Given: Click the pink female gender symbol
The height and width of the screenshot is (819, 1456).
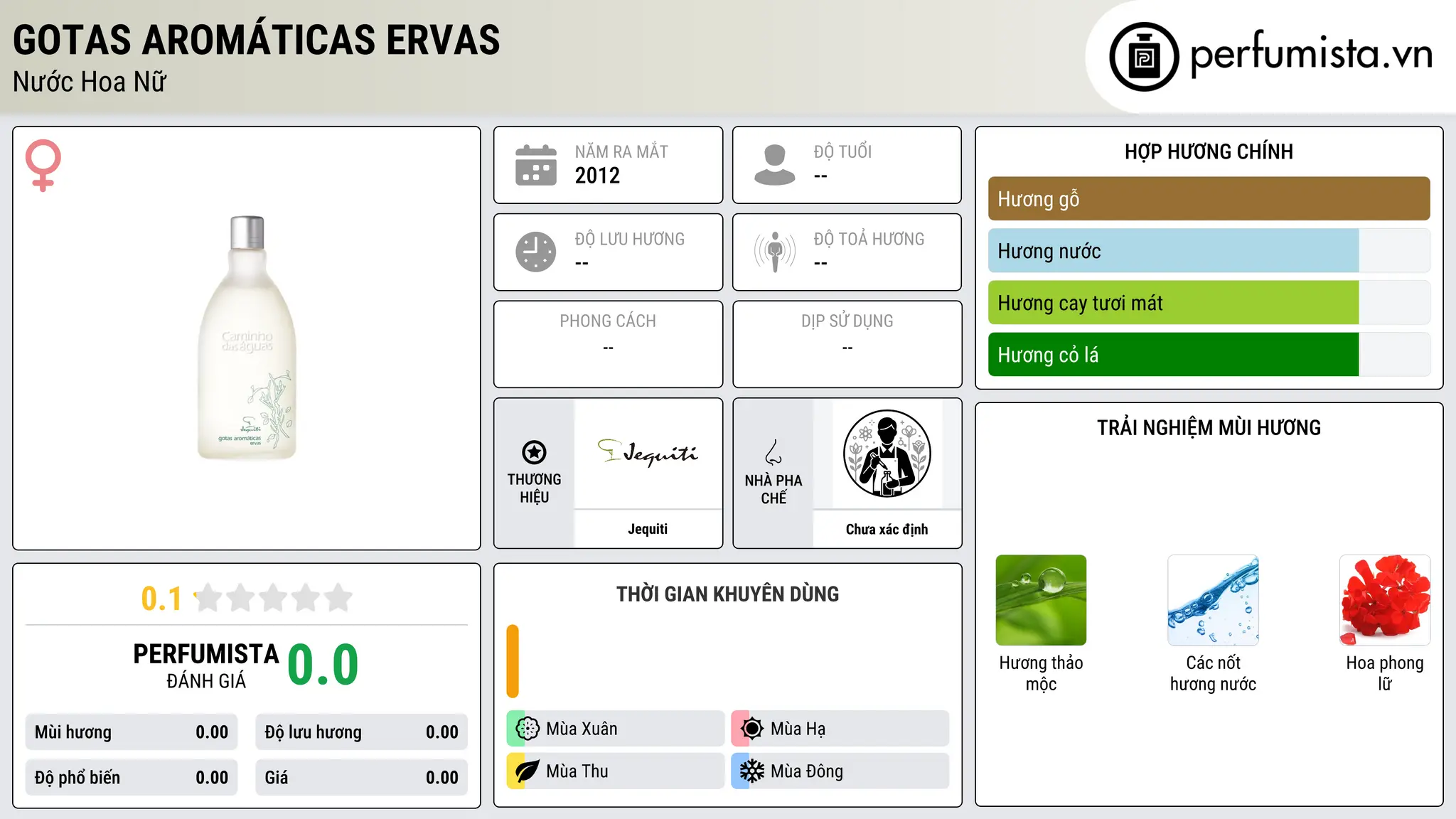Looking at the screenshot, I should [x=43, y=165].
